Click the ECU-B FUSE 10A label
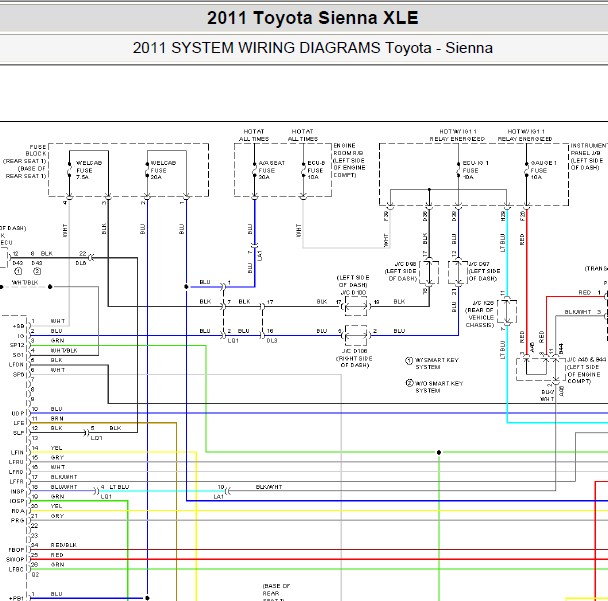 (316, 170)
